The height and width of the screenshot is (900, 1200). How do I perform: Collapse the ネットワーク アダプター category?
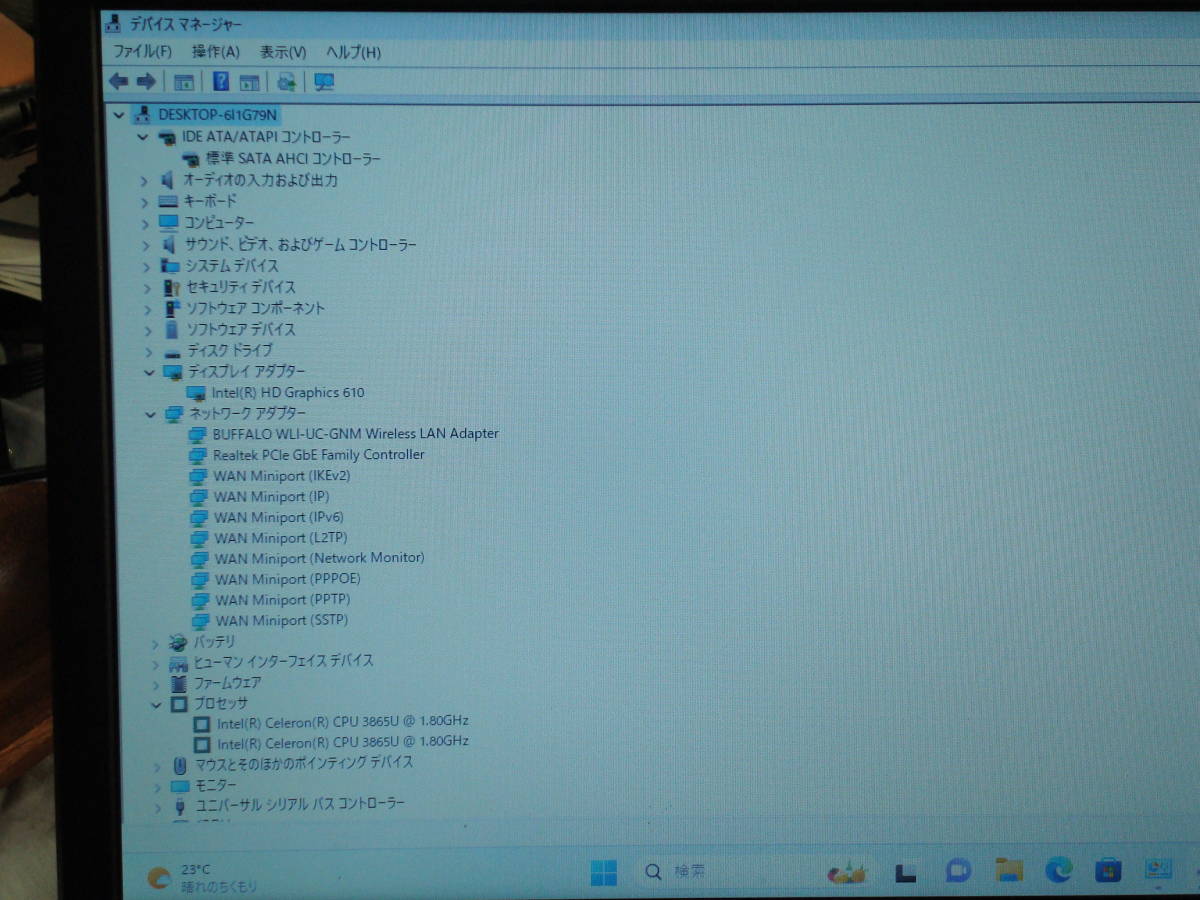(x=151, y=414)
